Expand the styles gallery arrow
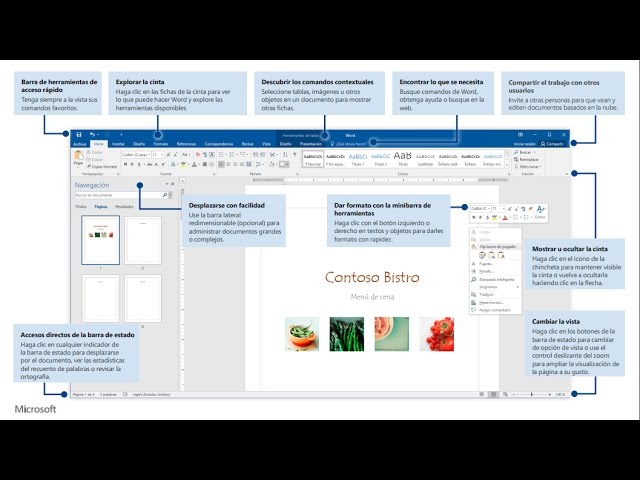The height and width of the screenshot is (480, 640). click(x=507, y=165)
